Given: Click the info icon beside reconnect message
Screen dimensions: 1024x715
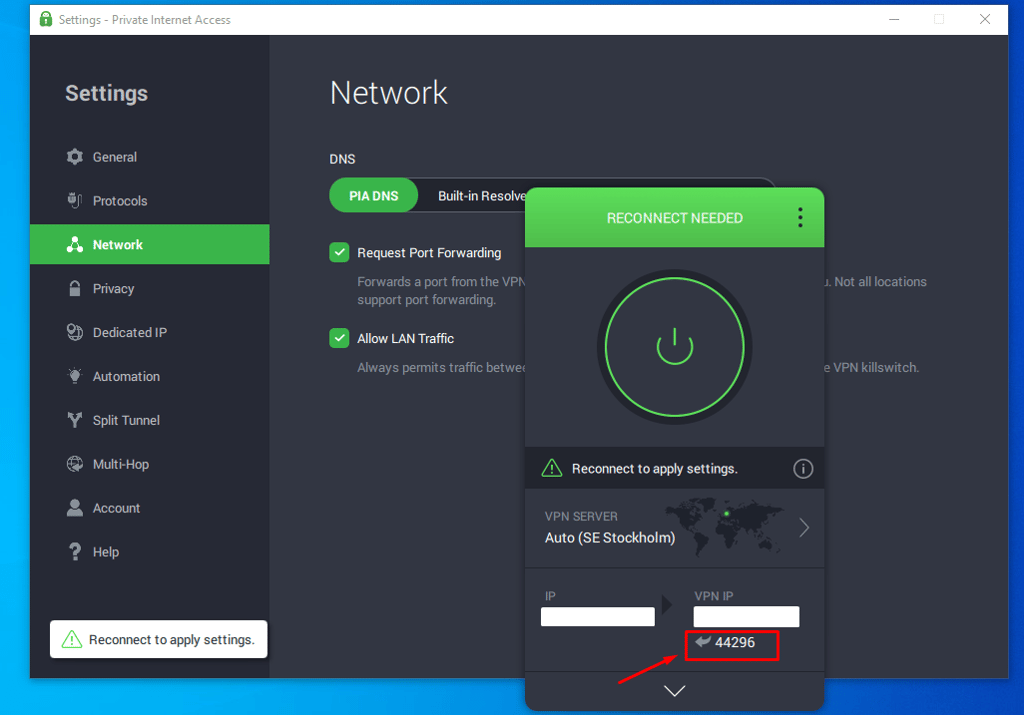Looking at the screenshot, I should (803, 468).
